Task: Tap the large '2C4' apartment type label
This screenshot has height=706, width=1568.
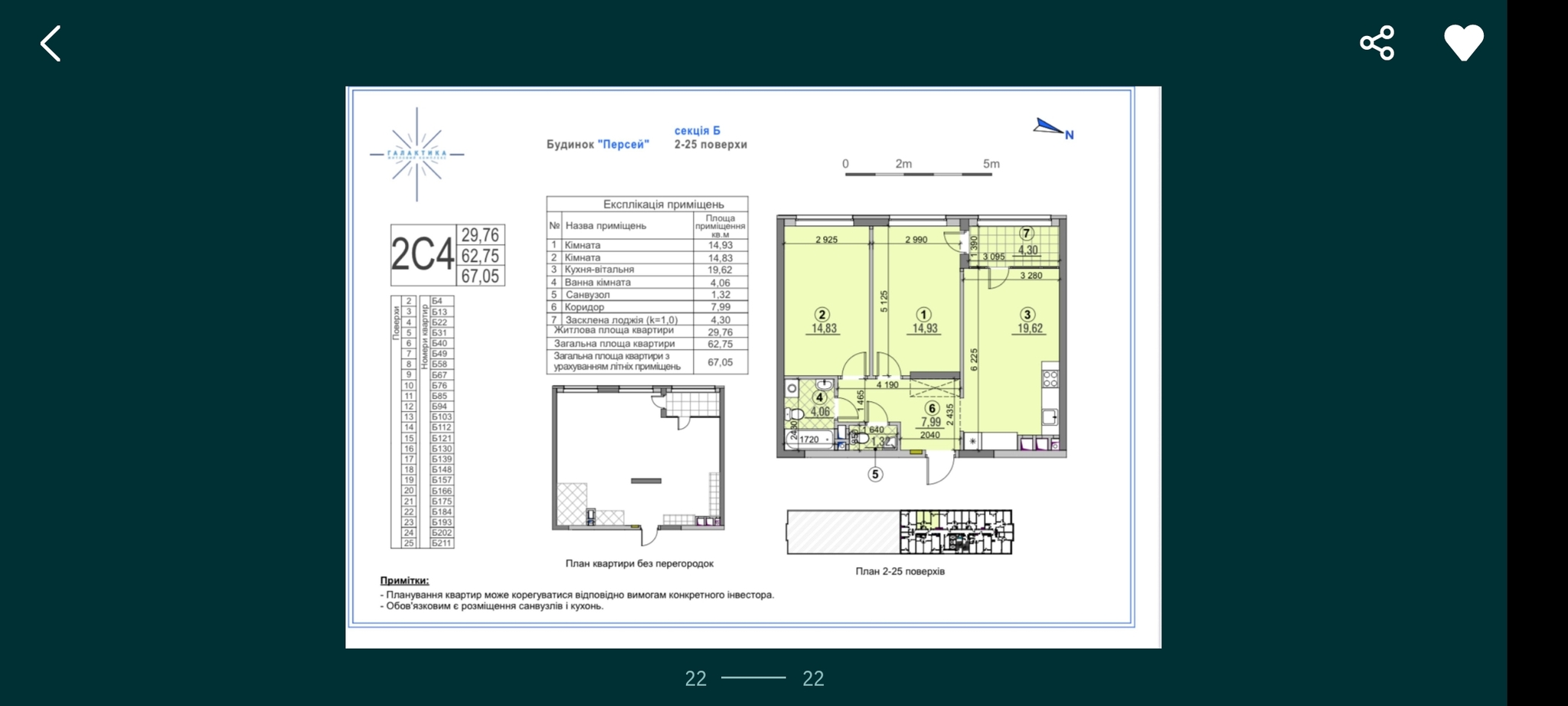Action: [x=423, y=255]
